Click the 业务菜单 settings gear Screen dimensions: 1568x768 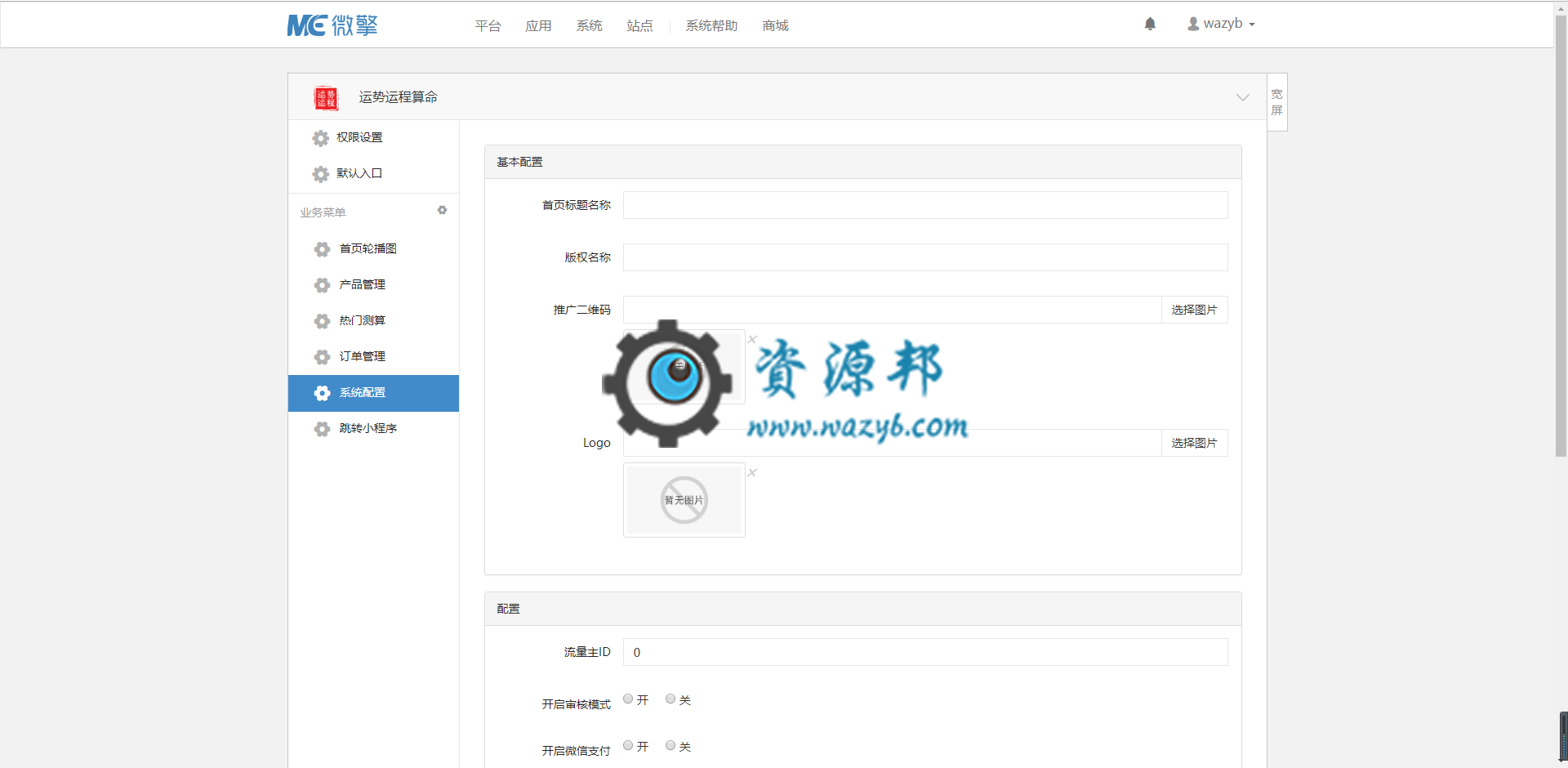click(x=442, y=211)
